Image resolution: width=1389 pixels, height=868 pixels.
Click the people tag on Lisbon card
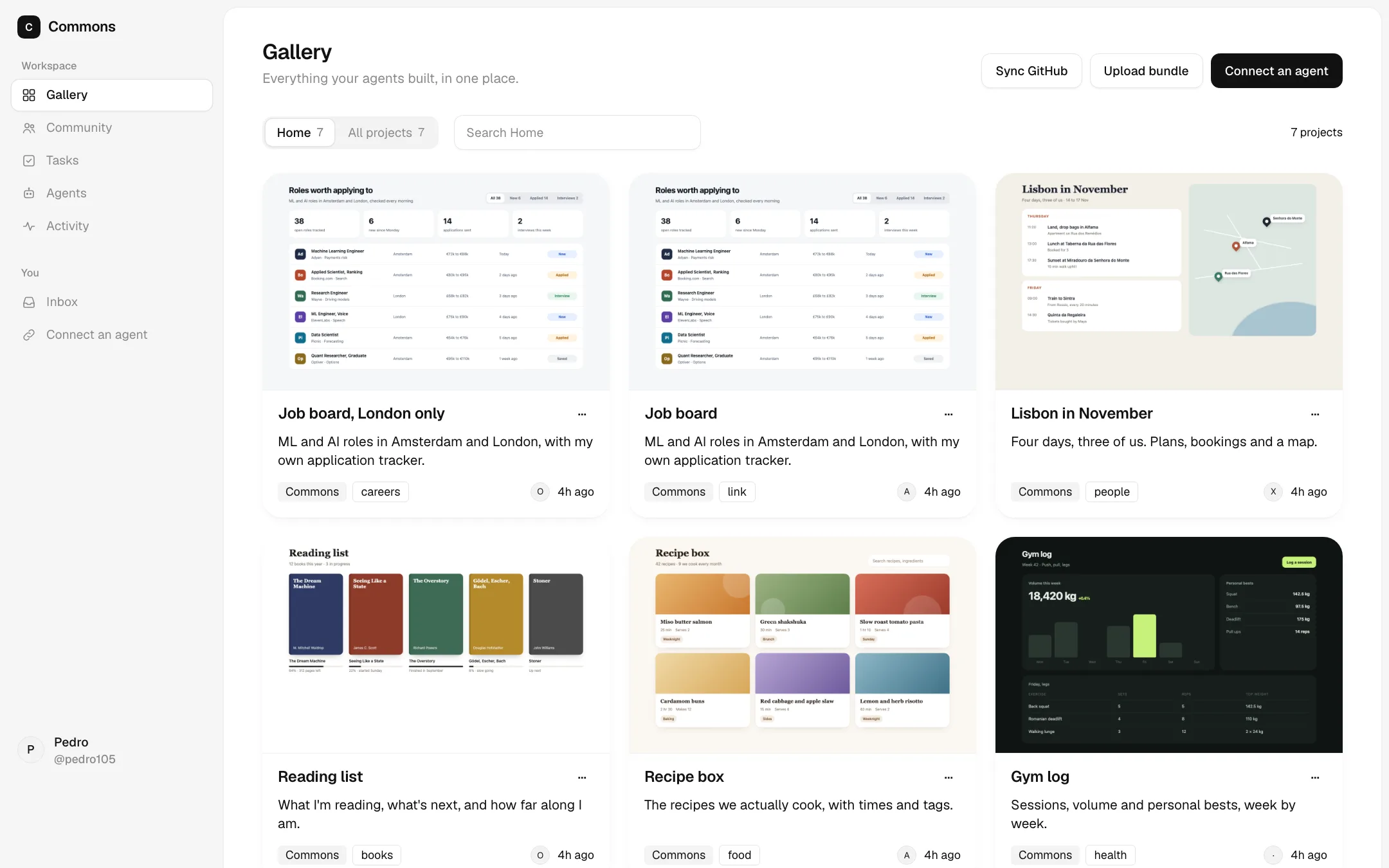1112,492
